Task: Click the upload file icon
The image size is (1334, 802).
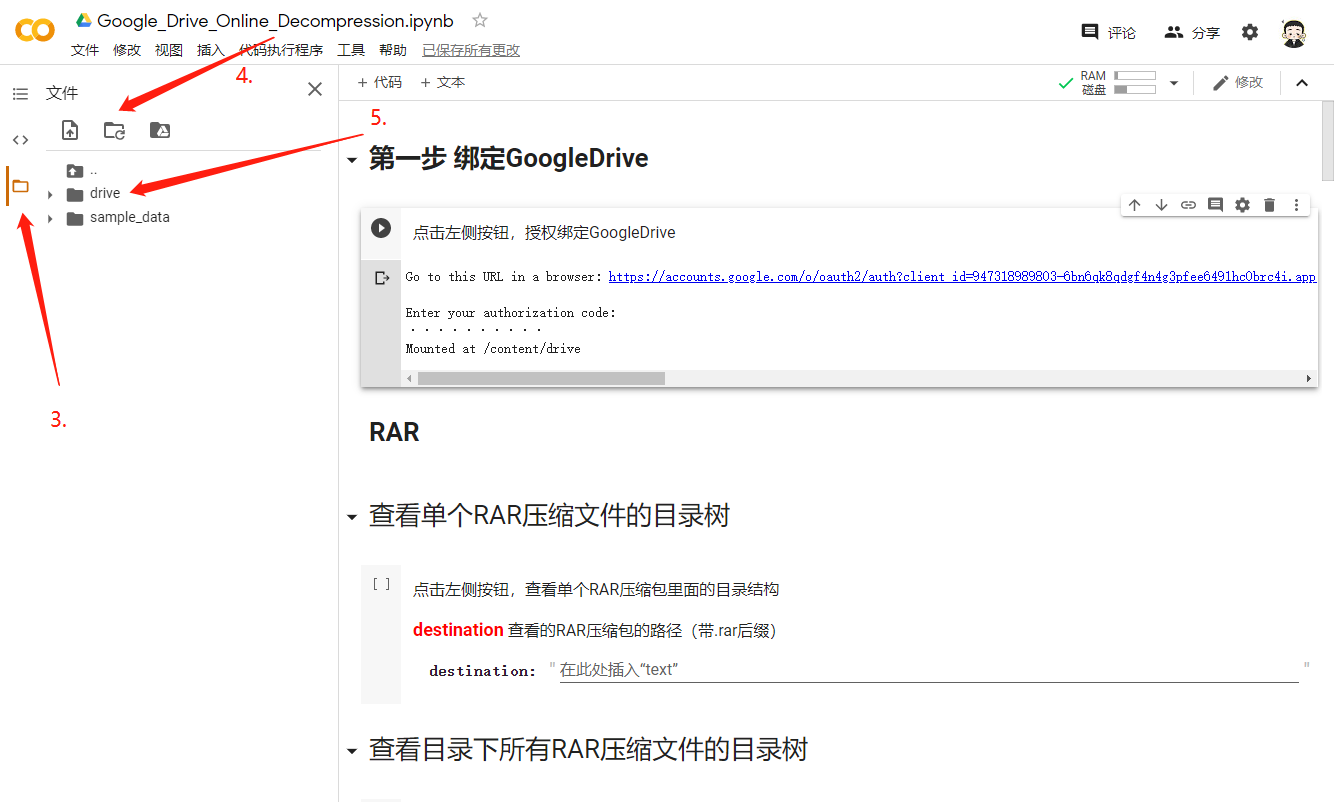Action: 70,130
